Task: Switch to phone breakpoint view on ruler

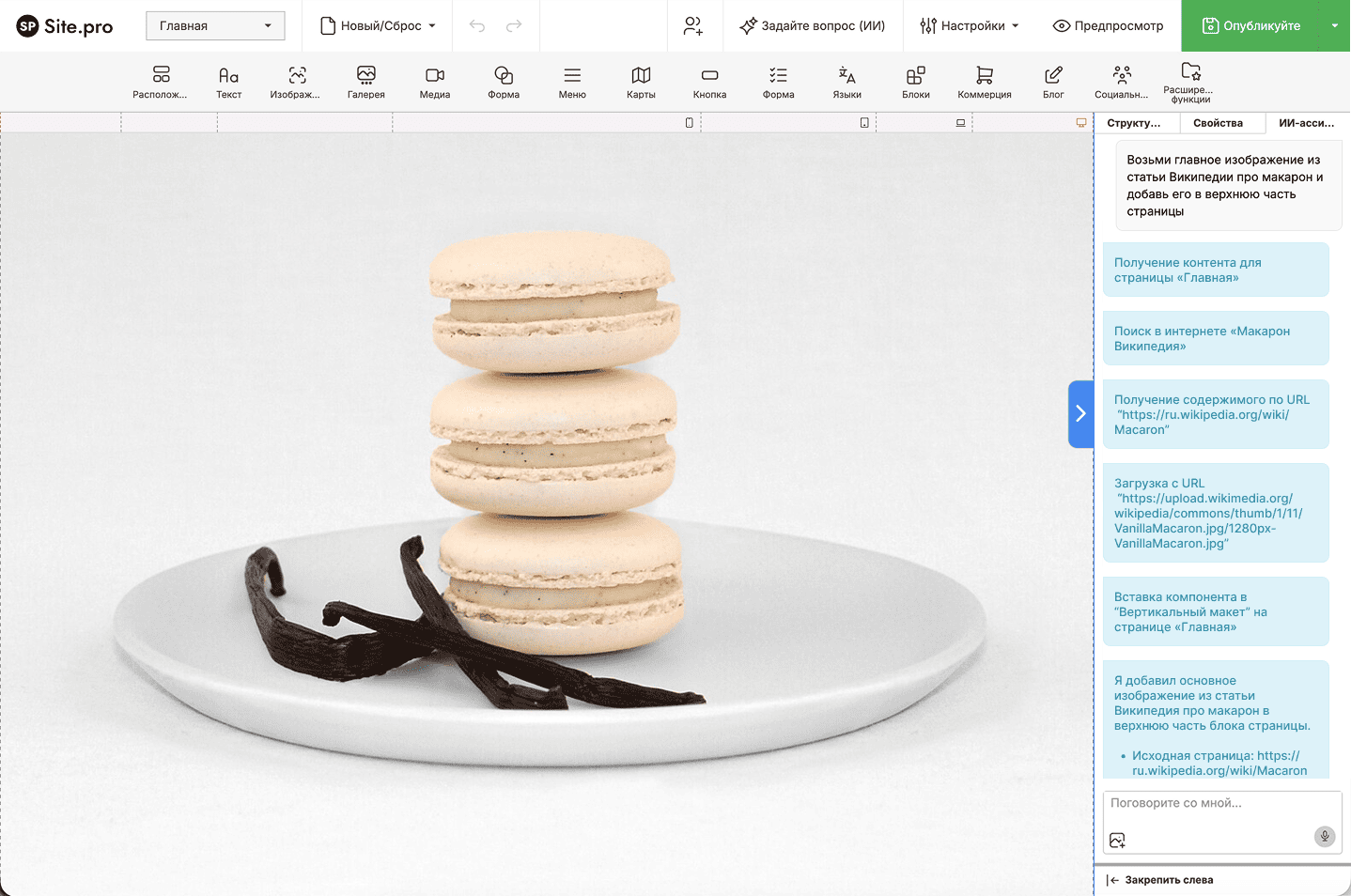Action: pyautogui.click(x=689, y=123)
